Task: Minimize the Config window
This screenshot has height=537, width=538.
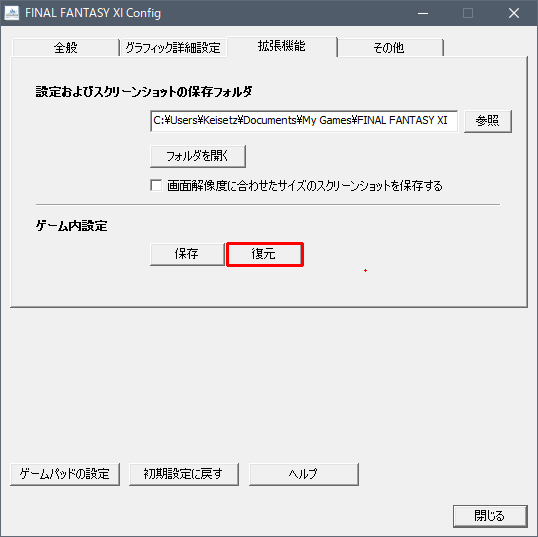Action: tap(423, 13)
